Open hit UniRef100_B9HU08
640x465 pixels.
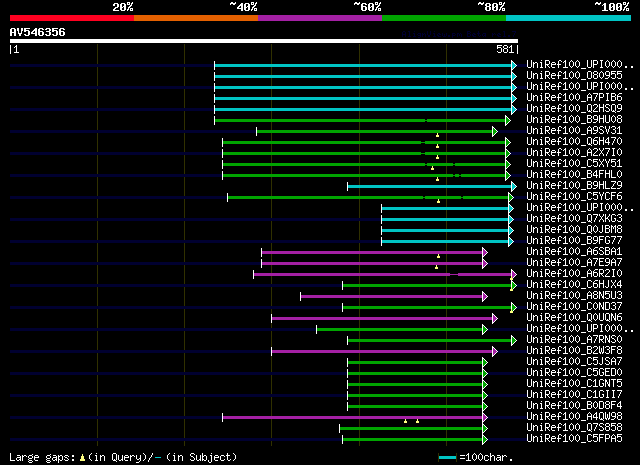[574, 120]
